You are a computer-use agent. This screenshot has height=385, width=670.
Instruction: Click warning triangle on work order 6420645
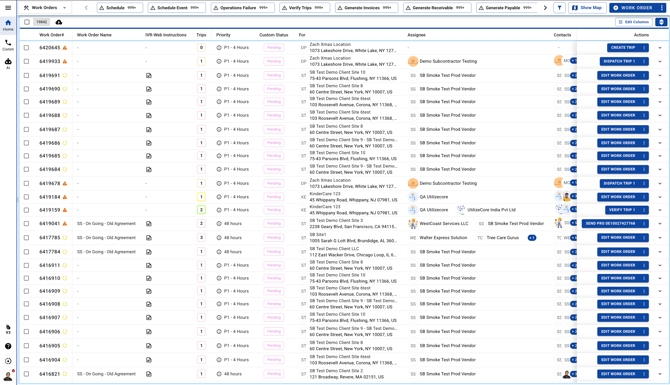click(x=65, y=48)
